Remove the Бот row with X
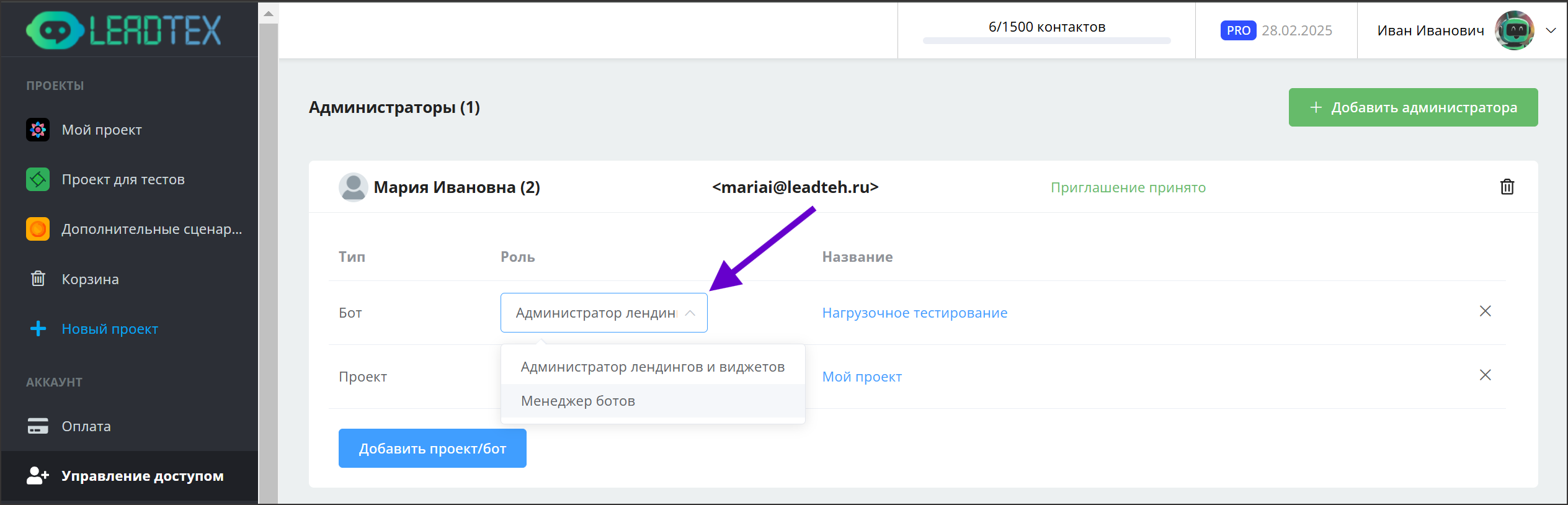 1485,311
